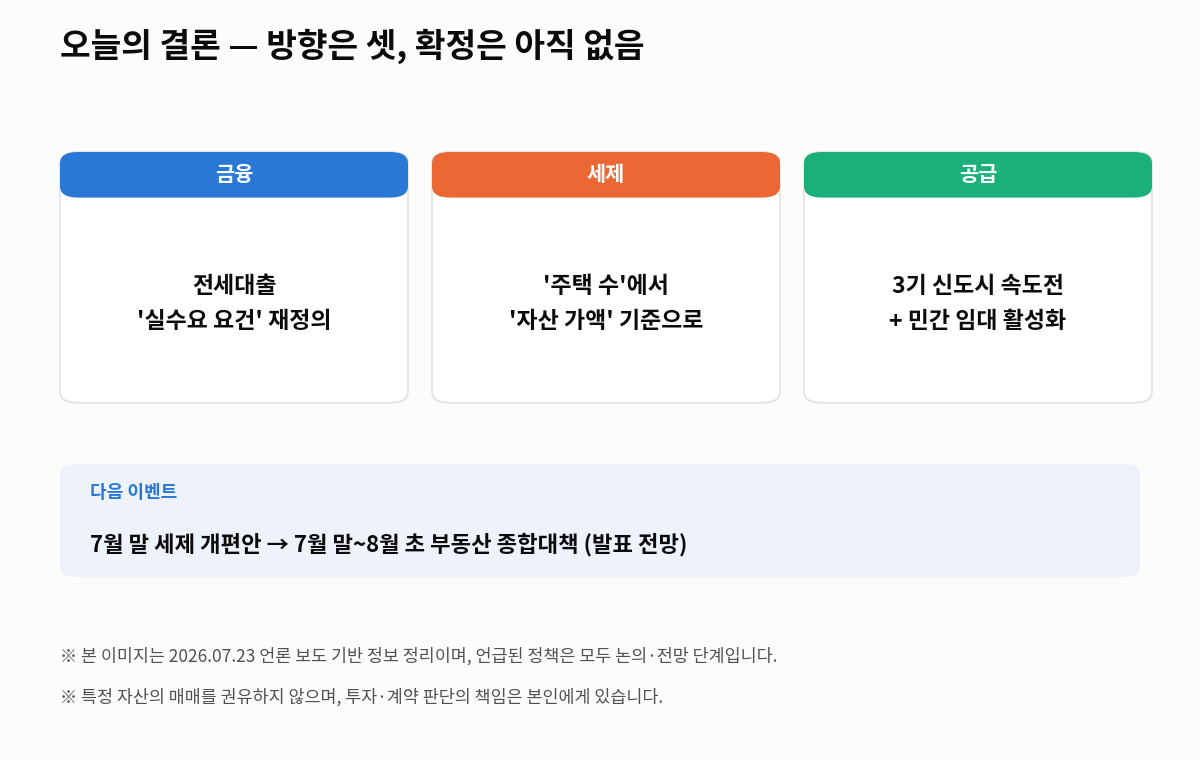
Task: Click the green 공급 card header
Action: coord(978,175)
